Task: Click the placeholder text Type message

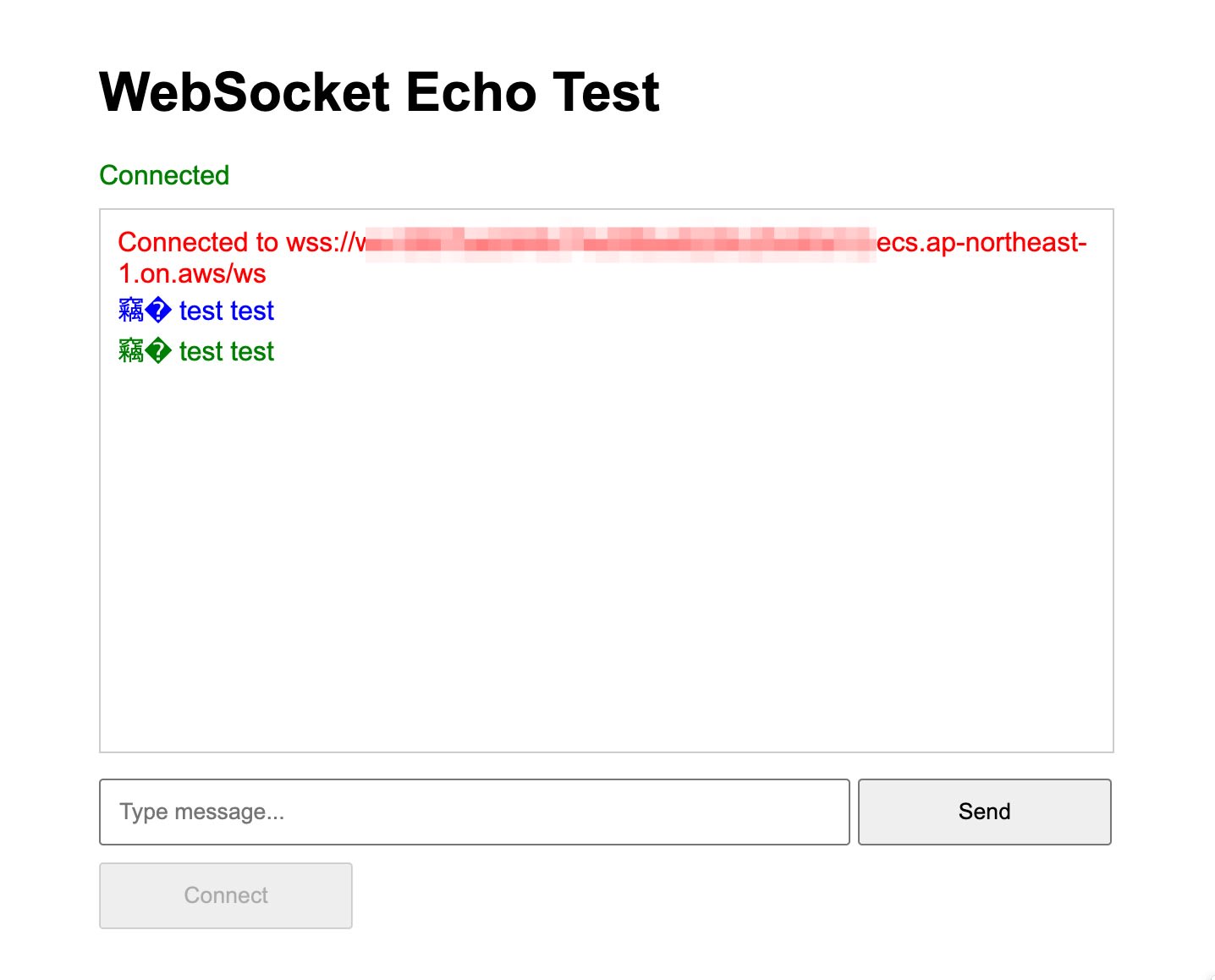Action: pos(202,812)
